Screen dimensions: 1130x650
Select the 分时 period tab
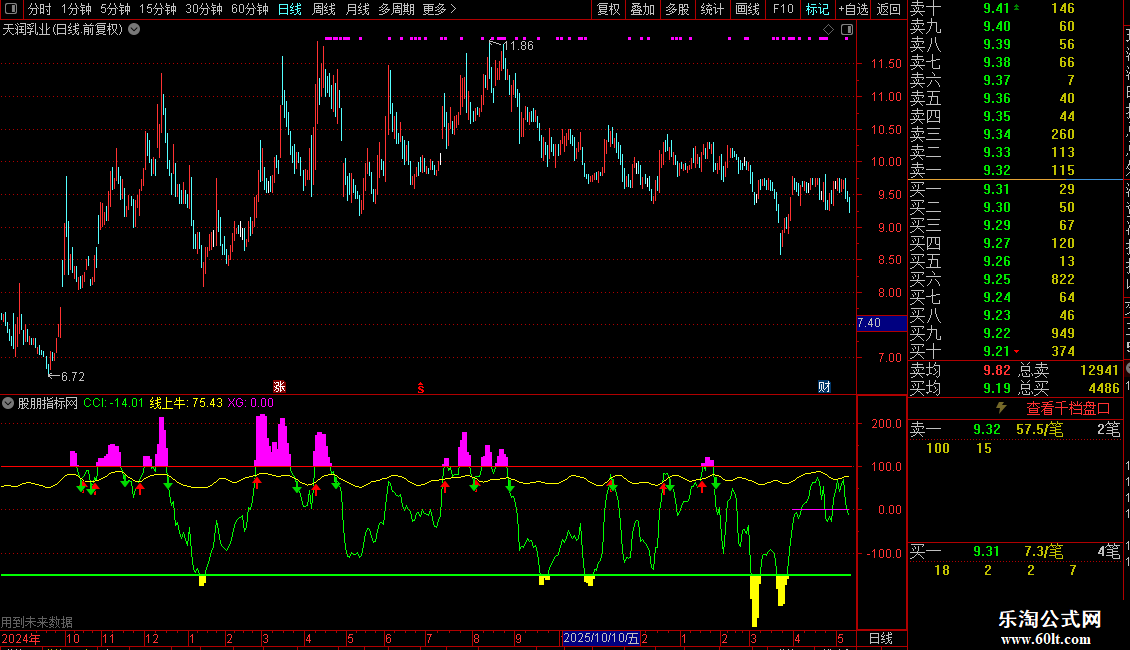coord(40,9)
